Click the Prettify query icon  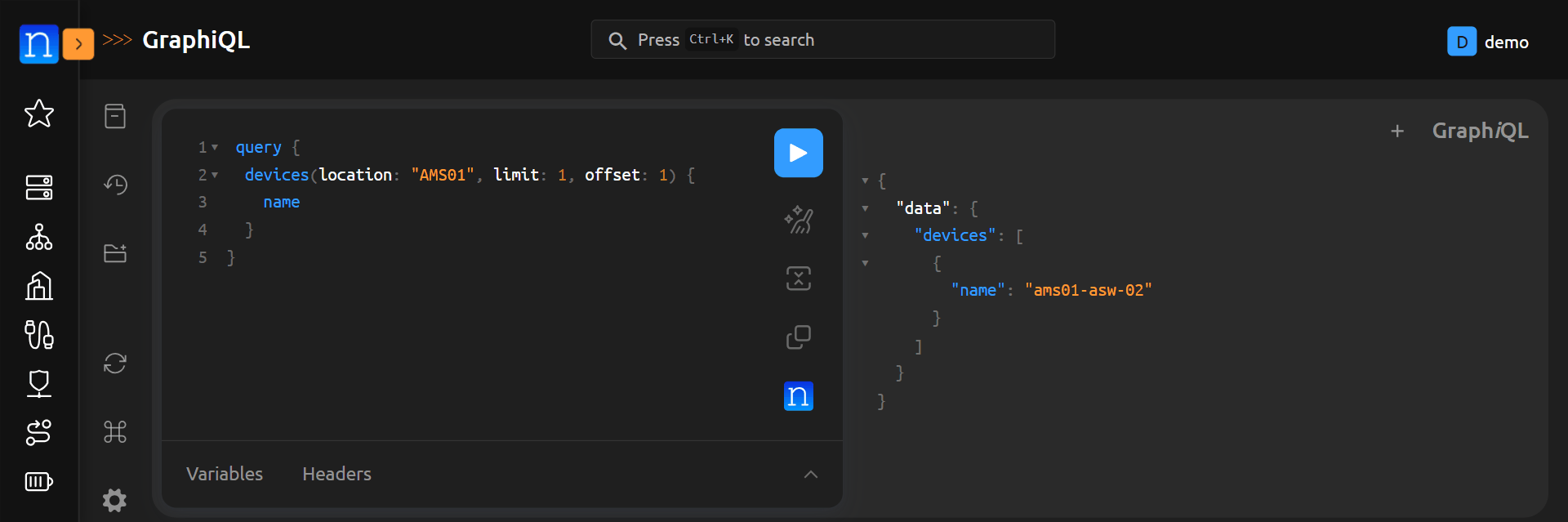click(798, 220)
